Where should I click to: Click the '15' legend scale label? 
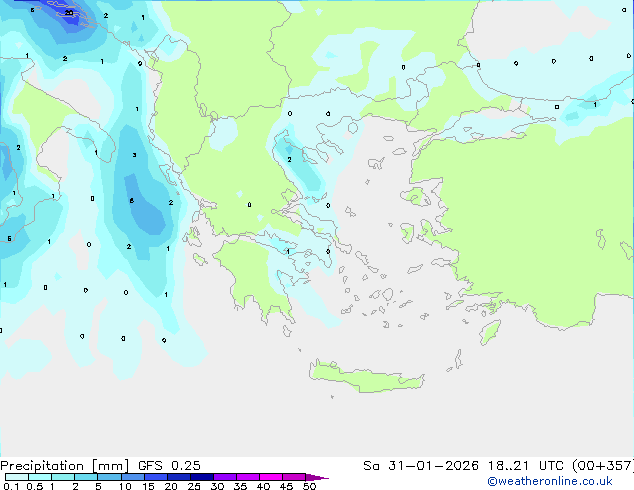pos(148,486)
